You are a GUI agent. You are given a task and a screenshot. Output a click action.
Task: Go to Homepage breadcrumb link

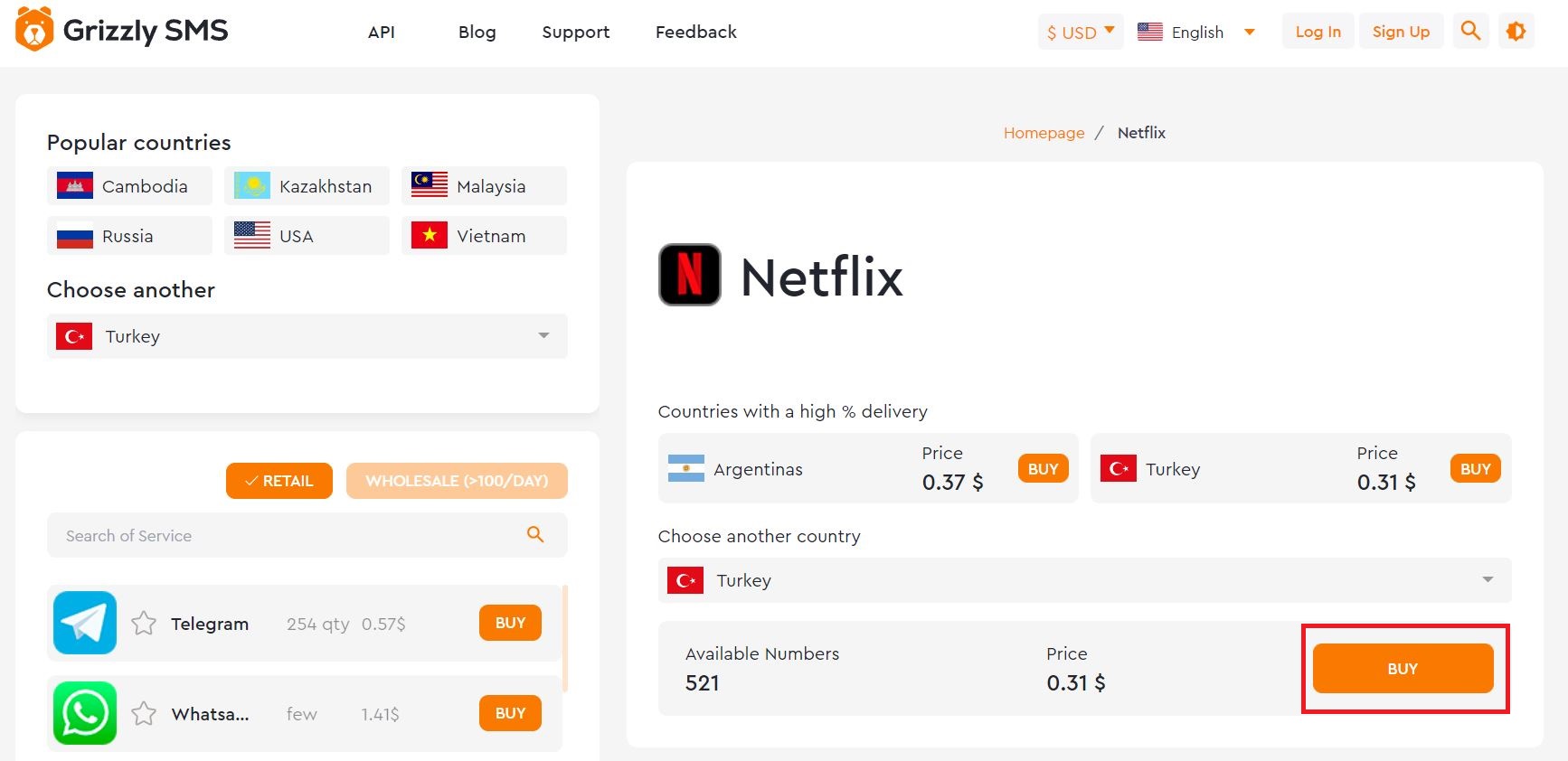[x=1044, y=133]
